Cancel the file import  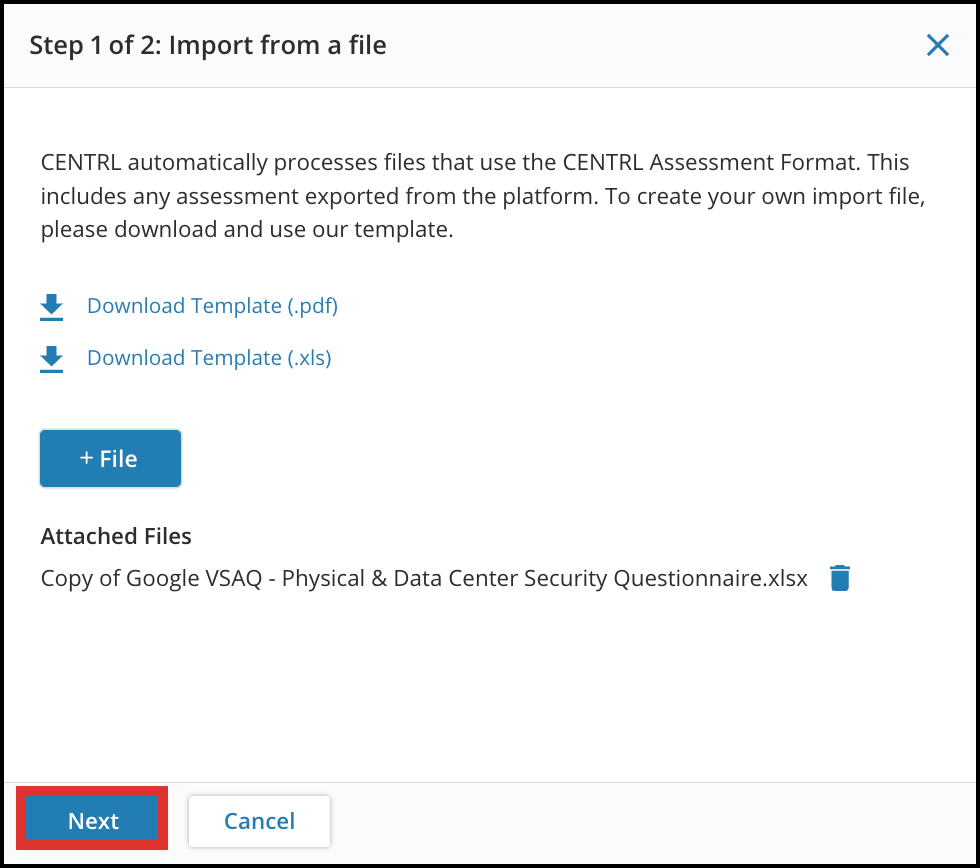pos(259,821)
